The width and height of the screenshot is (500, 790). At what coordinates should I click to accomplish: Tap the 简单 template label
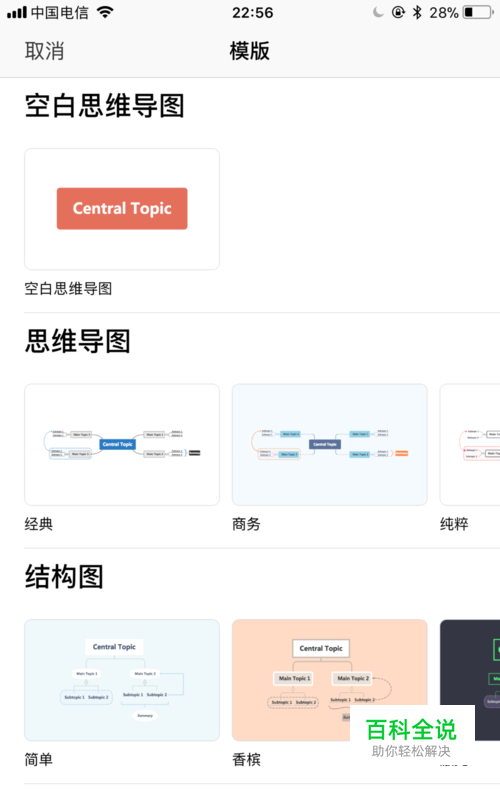39,759
